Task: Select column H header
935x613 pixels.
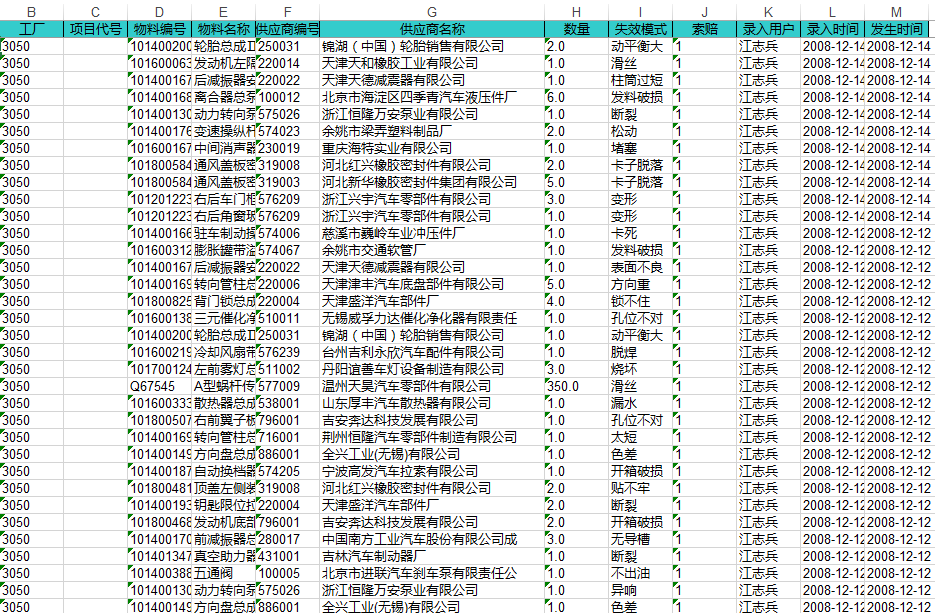Action: [x=576, y=13]
